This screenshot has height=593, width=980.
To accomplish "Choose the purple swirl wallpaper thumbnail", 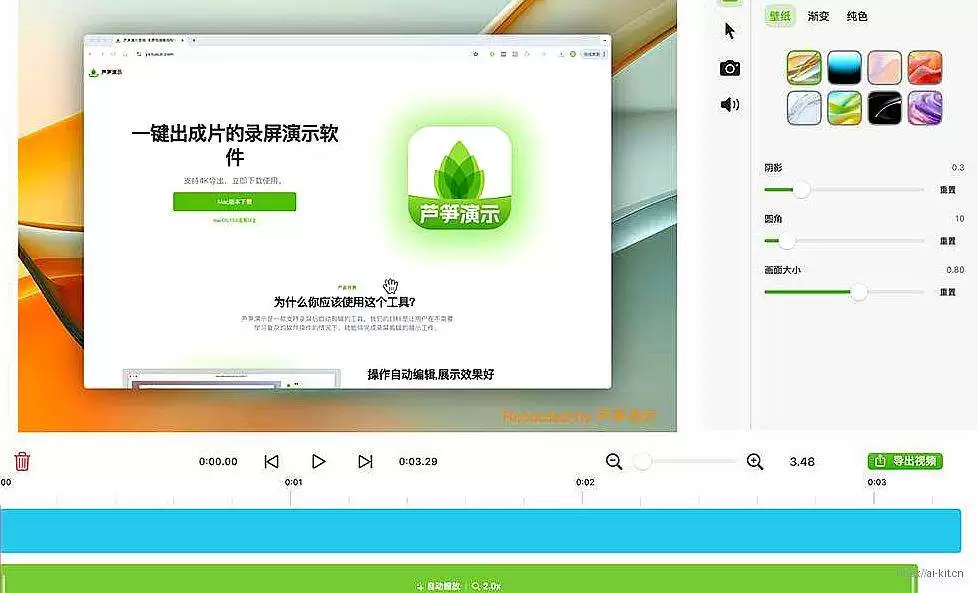I will click(x=925, y=107).
